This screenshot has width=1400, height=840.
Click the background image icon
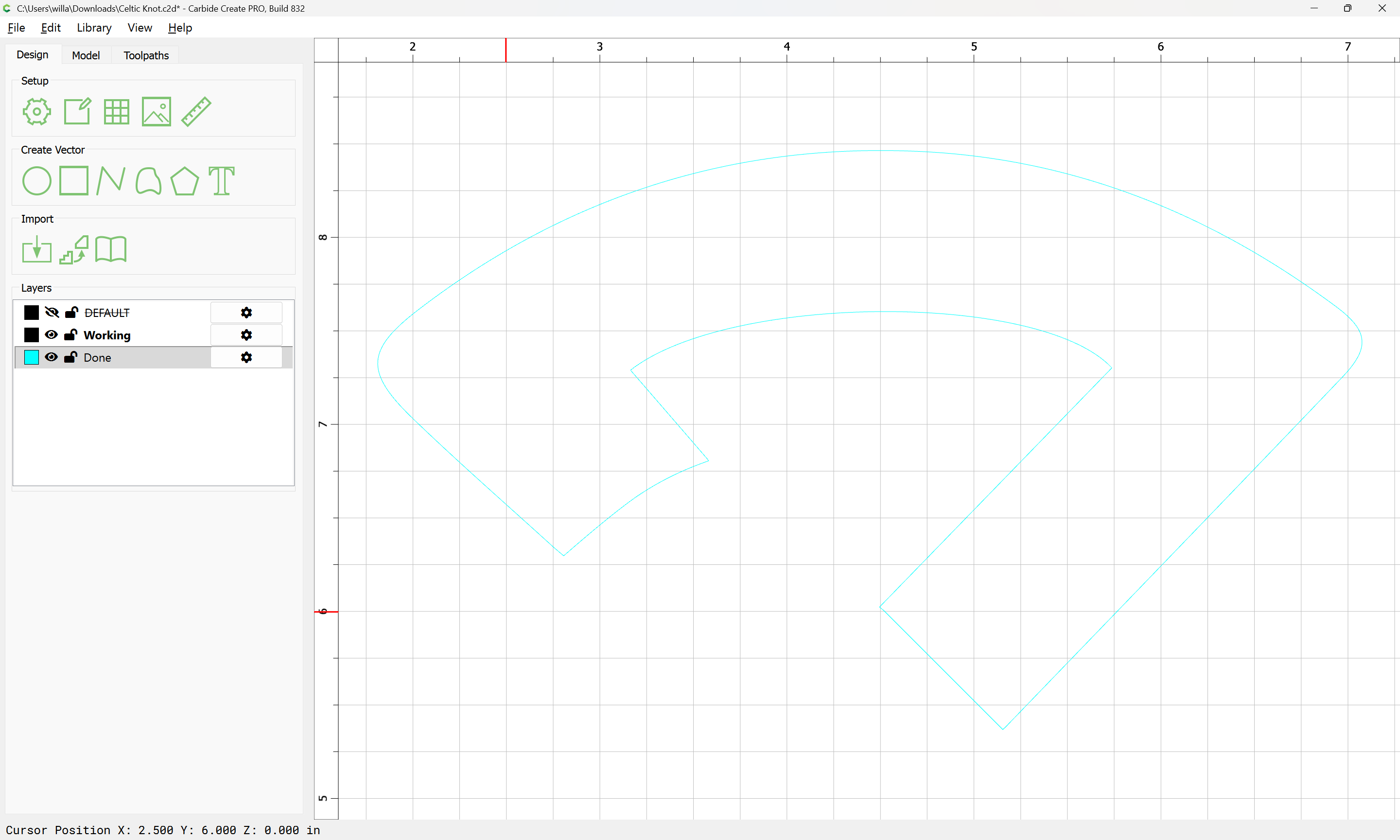click(x=156, y=111)
